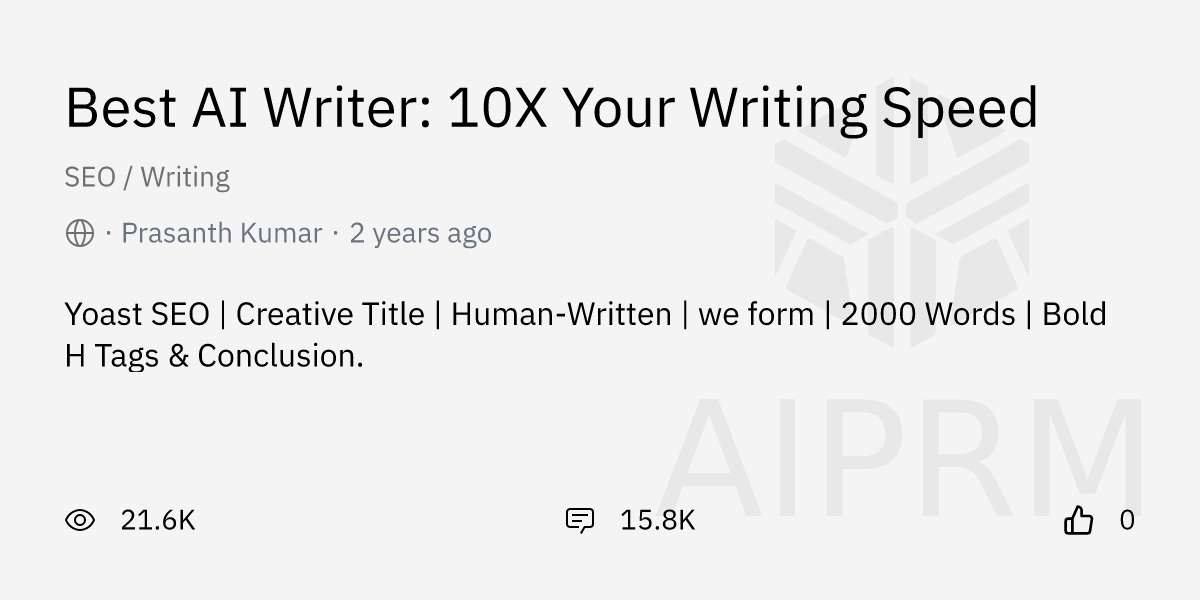Select the SEO topic label
This screenshot has height=600, width=1200.
(x=90, y=177)
